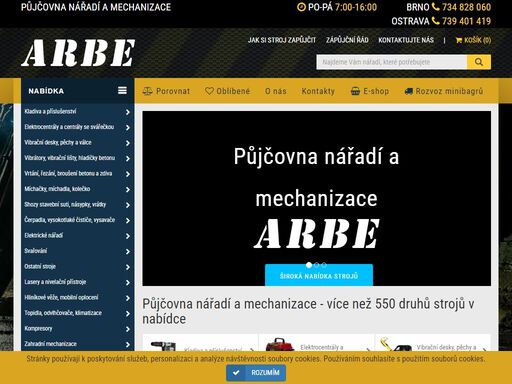The height and width of the screenshot is (384, 512).
Task: Select second slide dot in banner
Action: click(x=317, y=265)
